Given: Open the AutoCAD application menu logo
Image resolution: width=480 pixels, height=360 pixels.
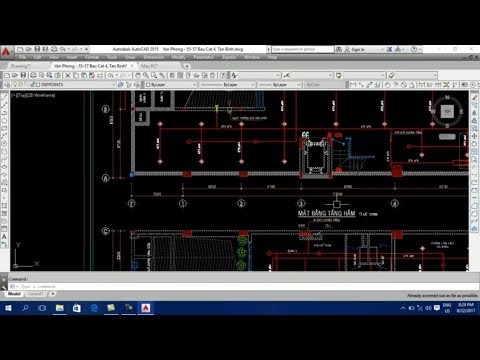Looking at the screenshot, I should pyautogui.click(x=6, y=52).
